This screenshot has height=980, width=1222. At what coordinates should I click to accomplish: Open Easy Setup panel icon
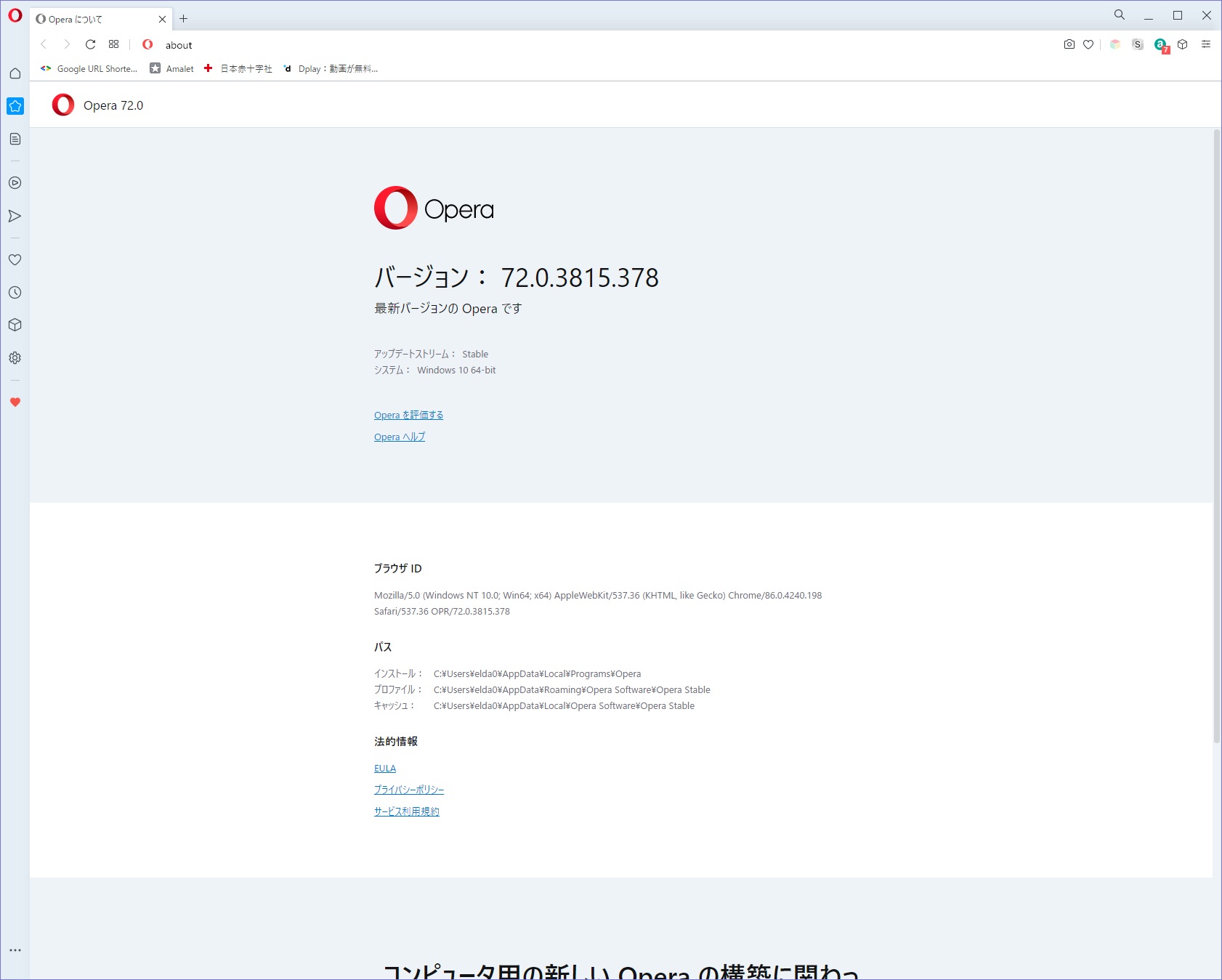[x=1206, y=44]
